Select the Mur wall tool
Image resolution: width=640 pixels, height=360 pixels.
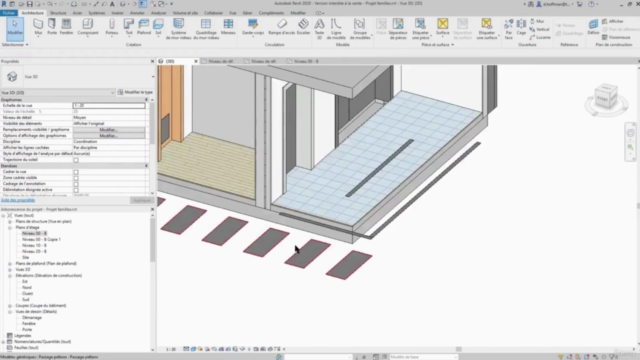point(38,27)
